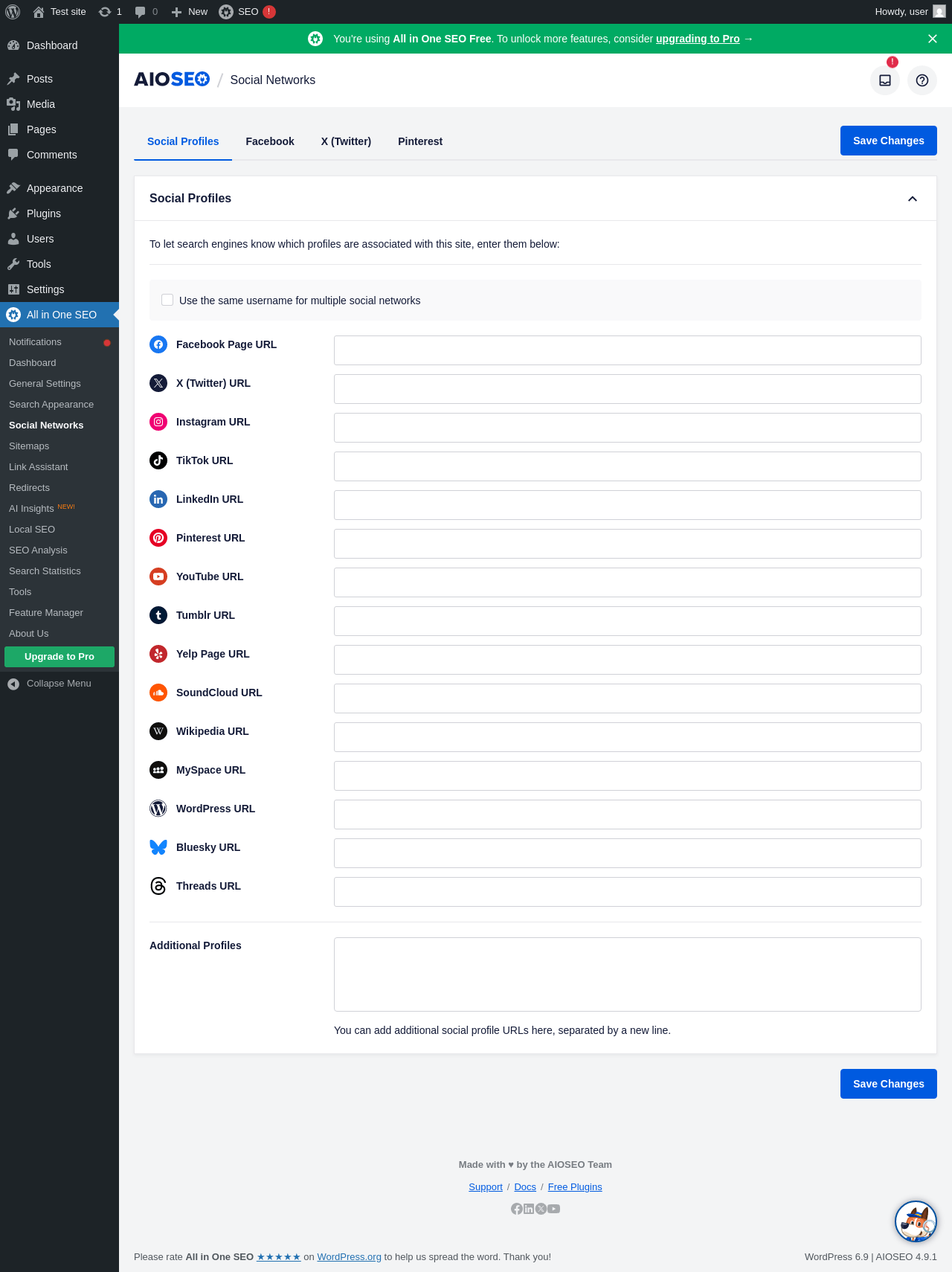This screenshot has width=952, height=1272.
Task: Switch to the Facebook tab
Action: (270, 141)
